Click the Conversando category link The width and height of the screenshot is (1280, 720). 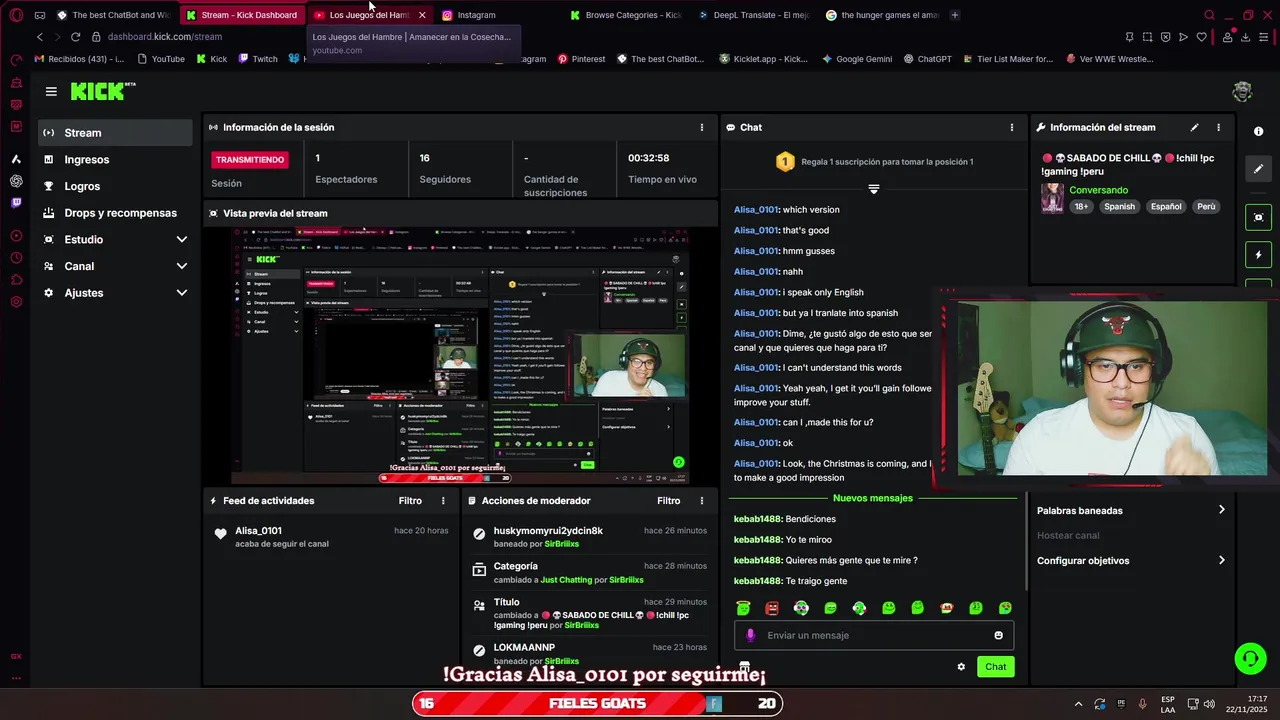(1098, 190)
